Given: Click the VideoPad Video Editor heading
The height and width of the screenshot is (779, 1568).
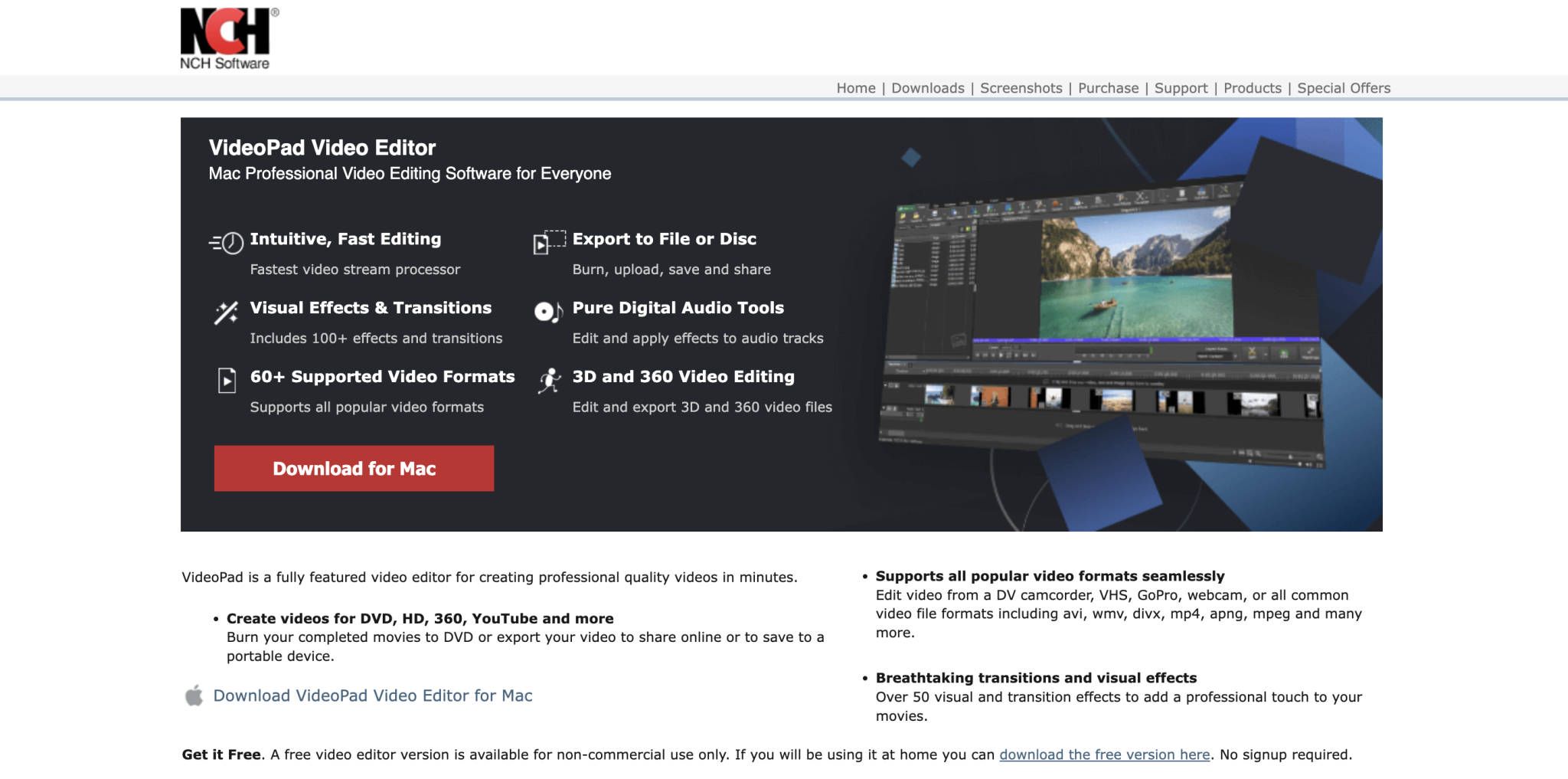Looking at the screenshot, I should coord(322,147).
